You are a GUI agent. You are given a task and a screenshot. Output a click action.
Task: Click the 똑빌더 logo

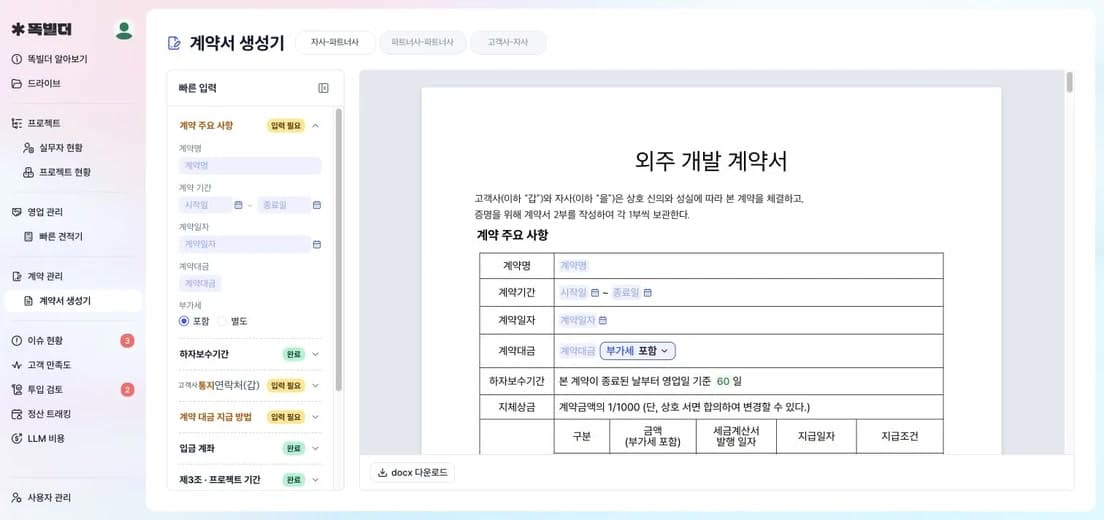[x=42, y=30]
